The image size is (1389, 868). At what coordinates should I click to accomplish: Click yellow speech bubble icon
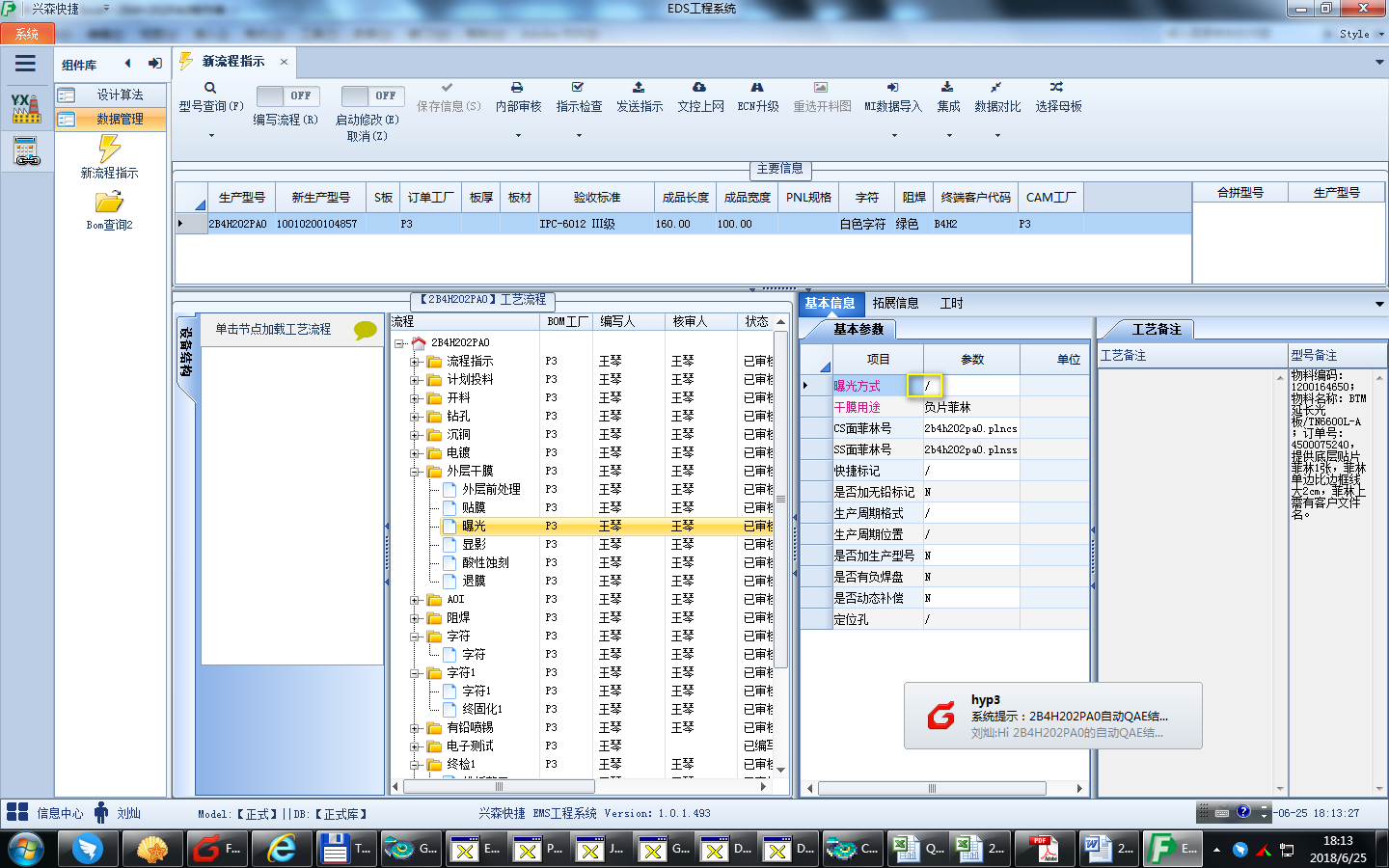366,330
